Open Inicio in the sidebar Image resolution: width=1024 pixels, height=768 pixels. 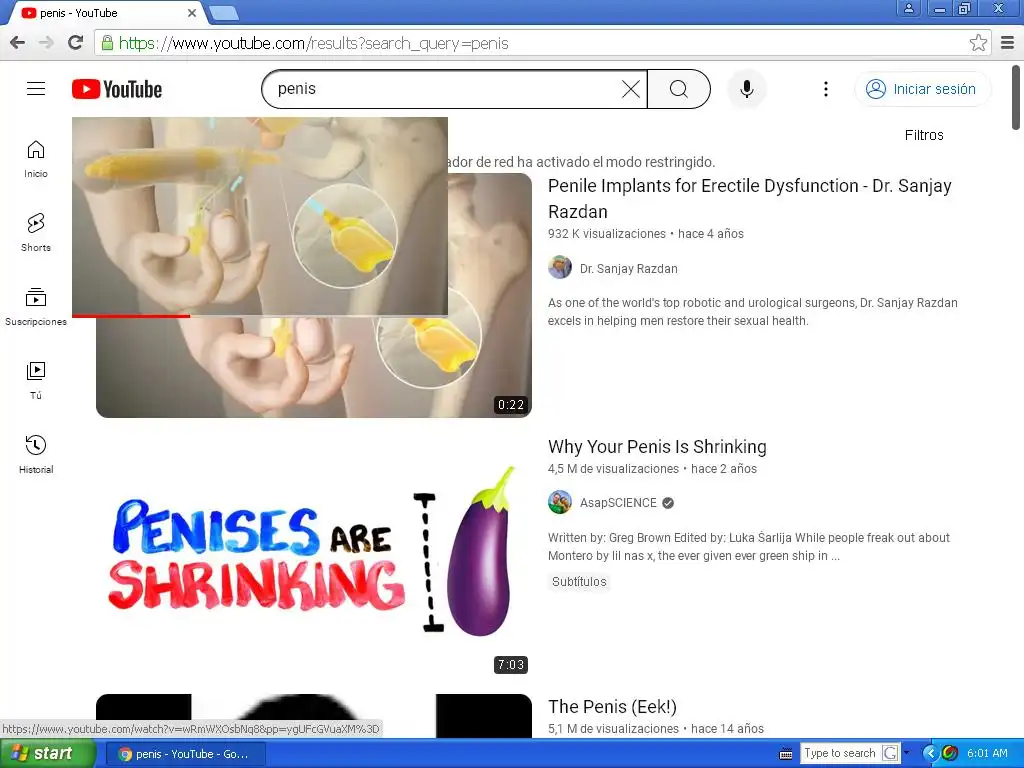coord(36,159)
